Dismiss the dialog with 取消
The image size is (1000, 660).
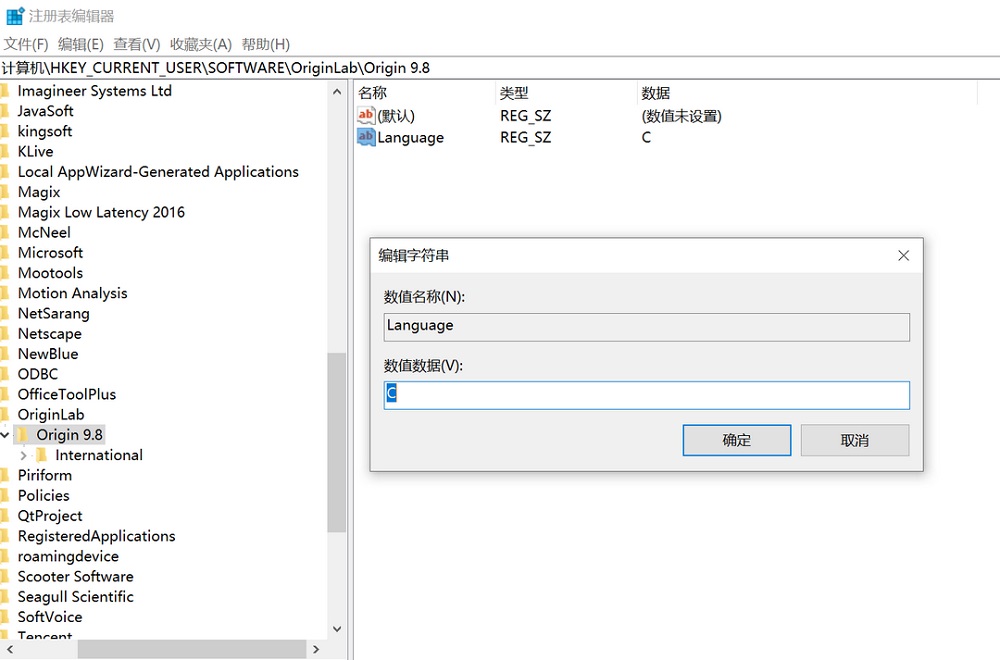[854, 440]
